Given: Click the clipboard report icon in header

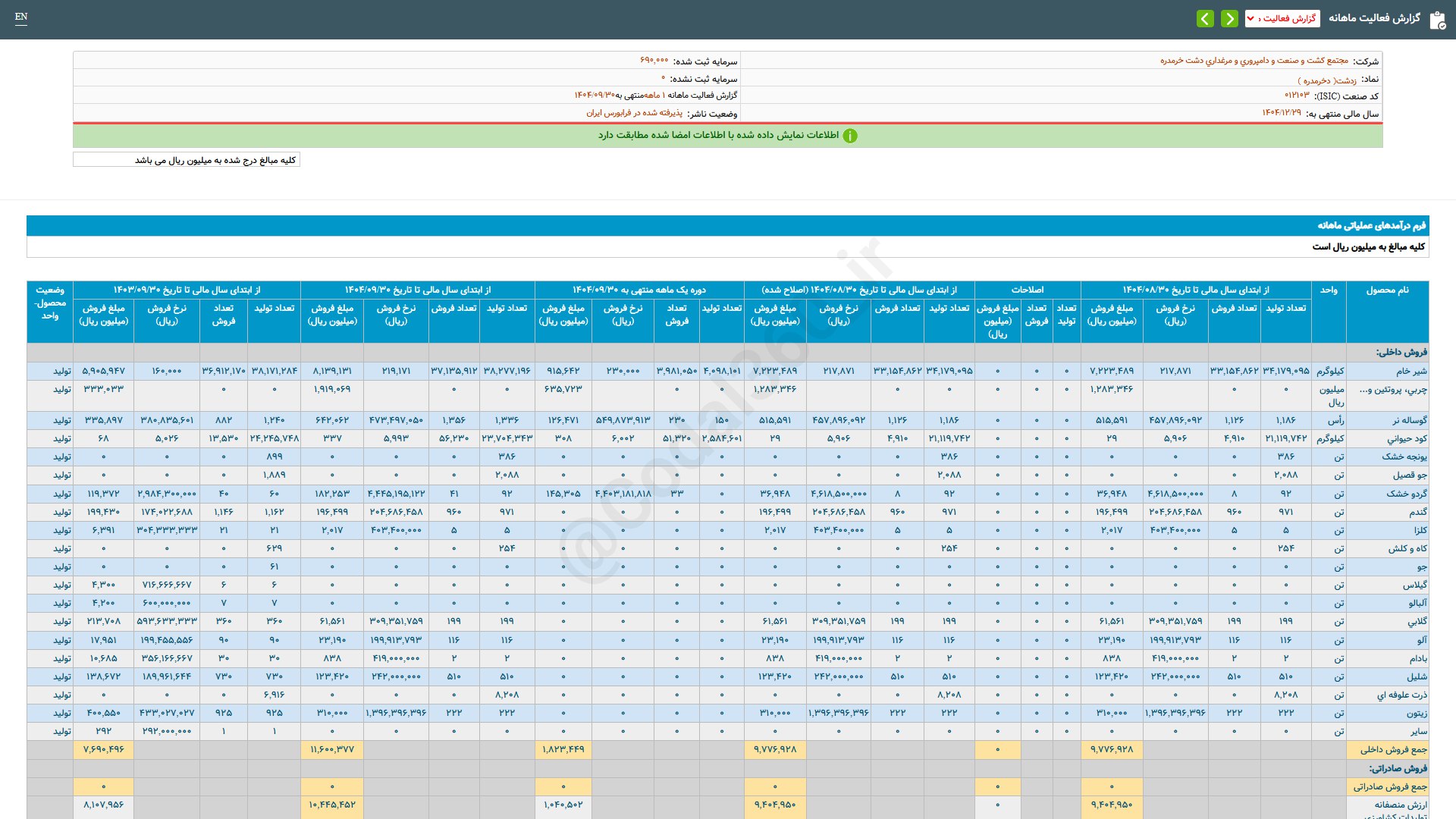Looking at the screenshot, I should (1437, 20).
